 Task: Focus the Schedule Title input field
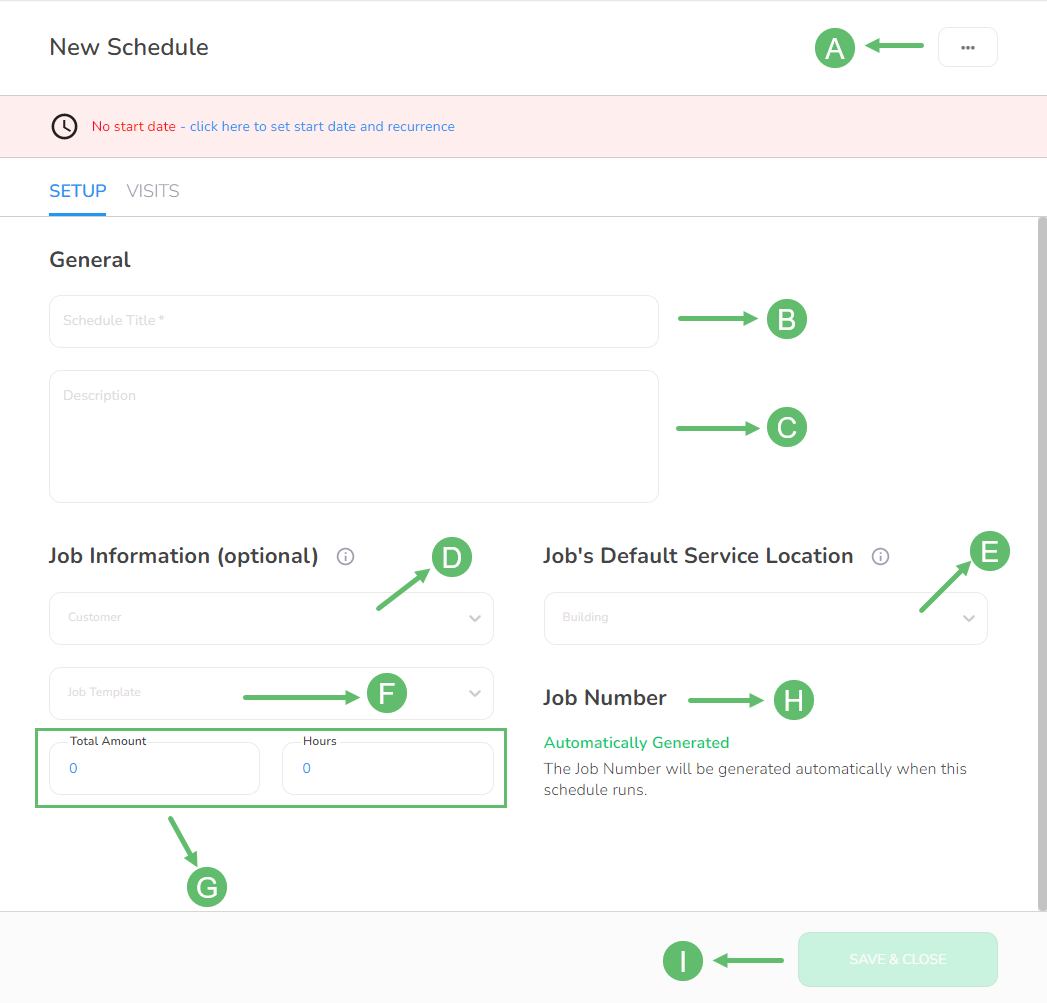[x=354, y=321]
